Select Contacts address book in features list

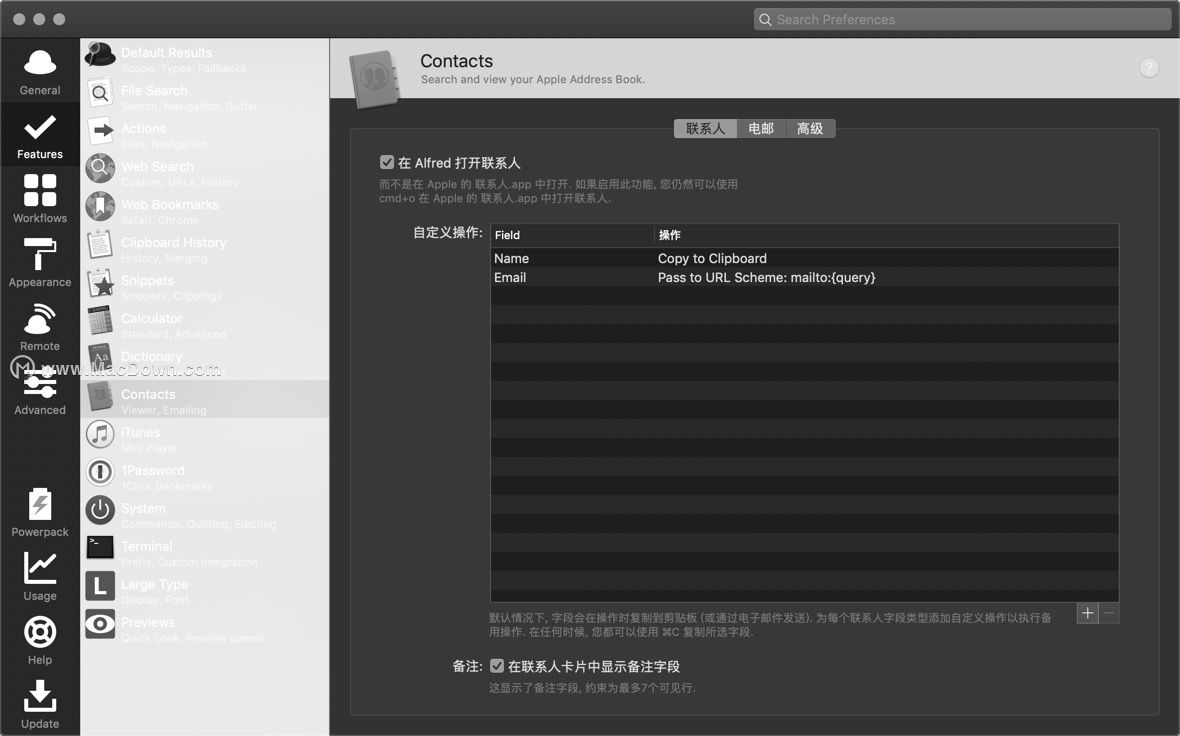pos(205,399)
